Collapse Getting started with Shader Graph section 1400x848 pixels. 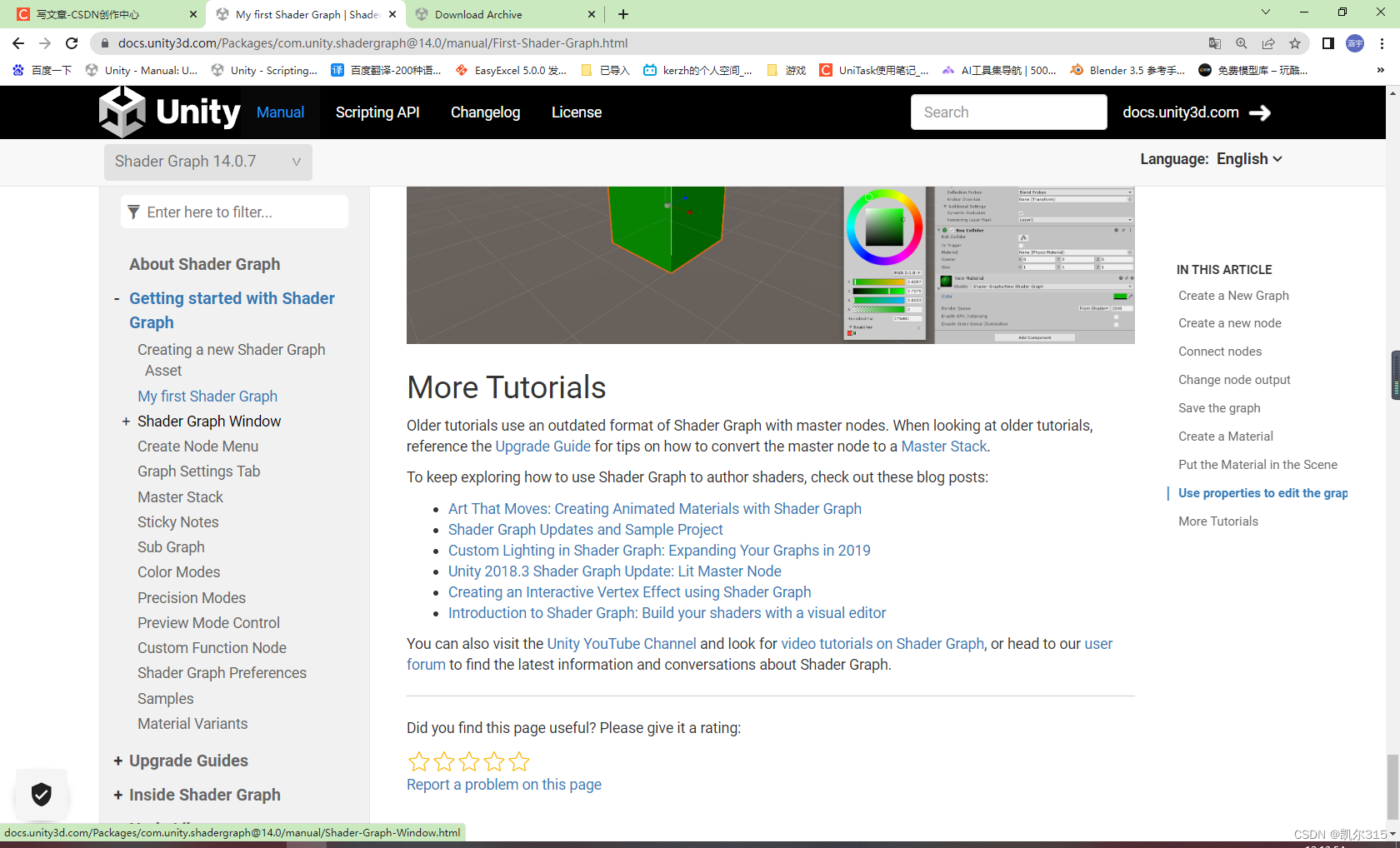(x=117, y=299)
